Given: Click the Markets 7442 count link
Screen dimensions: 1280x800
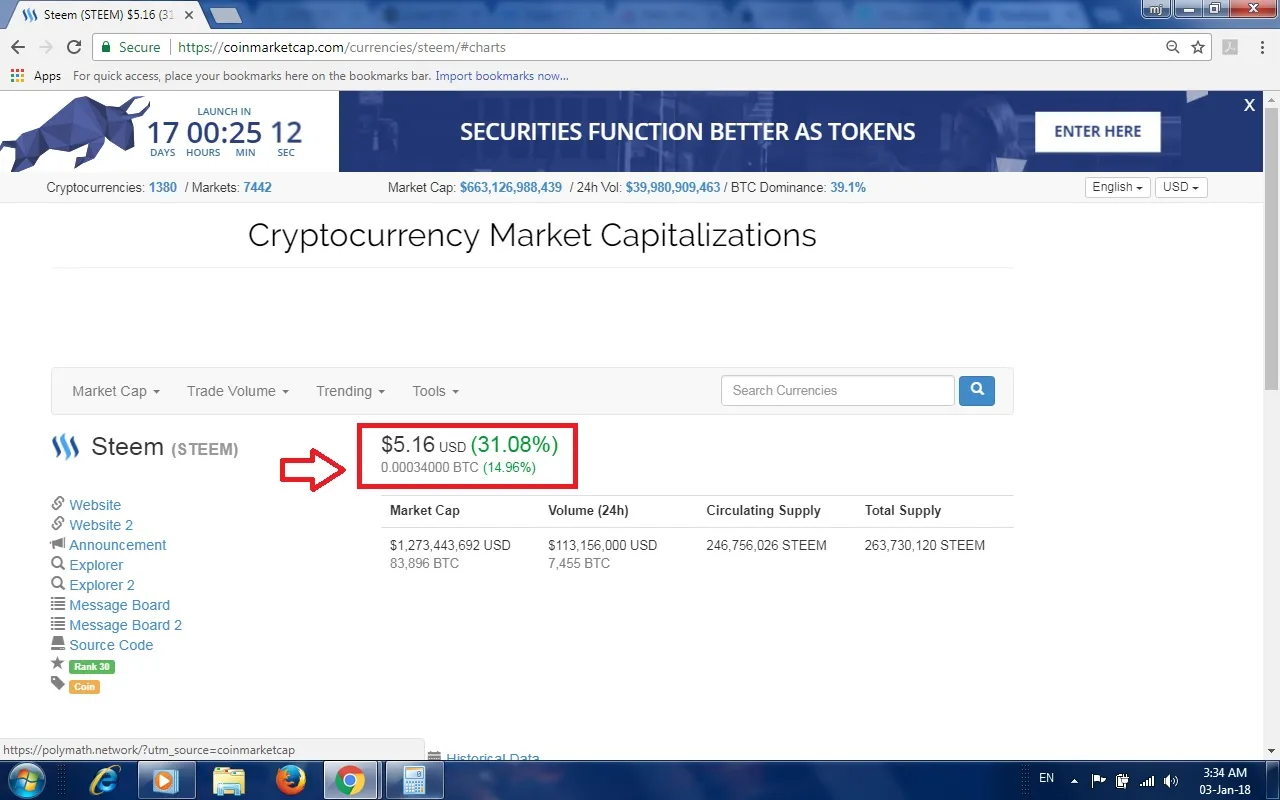Looking at the screenshot, I should [x=257, y=187].
